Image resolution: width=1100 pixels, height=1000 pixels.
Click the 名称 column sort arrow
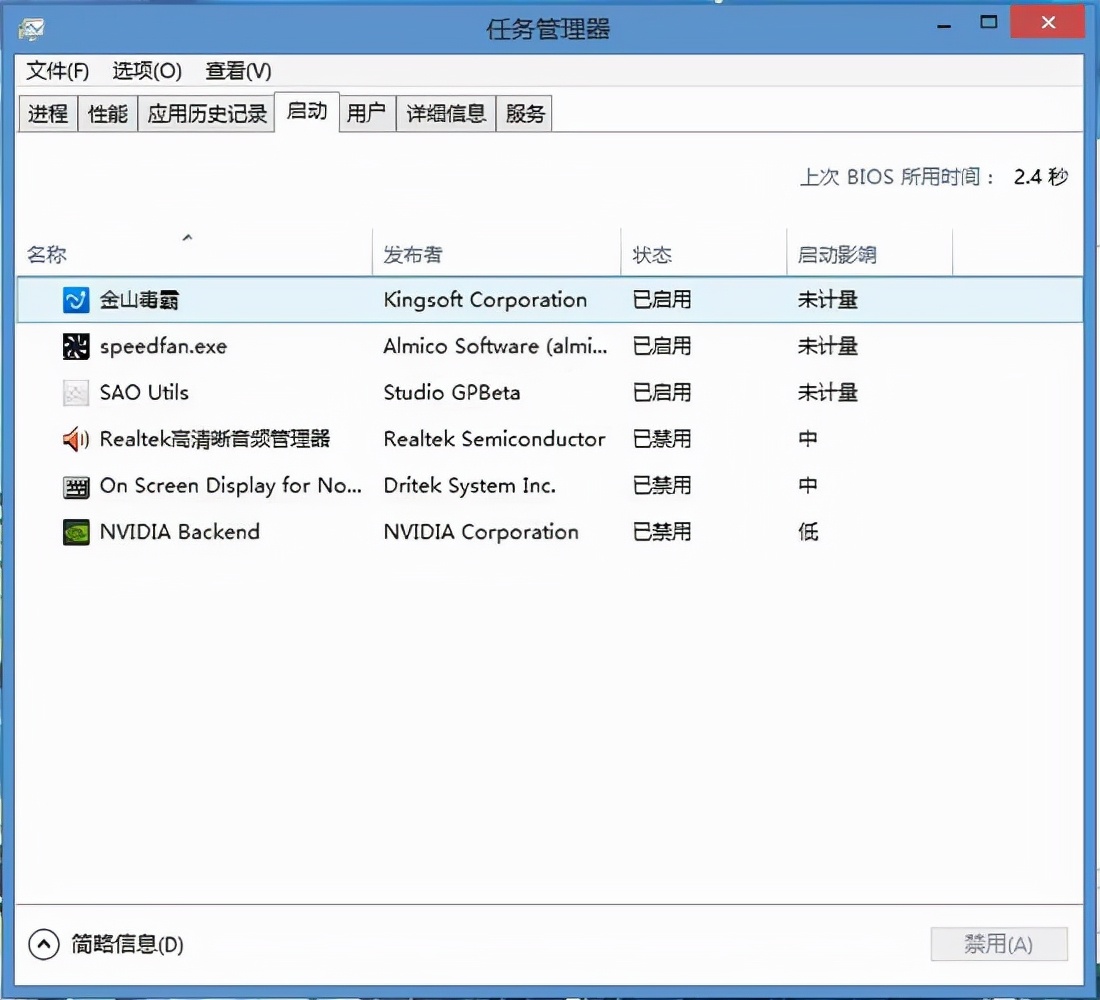pos(188,238)
